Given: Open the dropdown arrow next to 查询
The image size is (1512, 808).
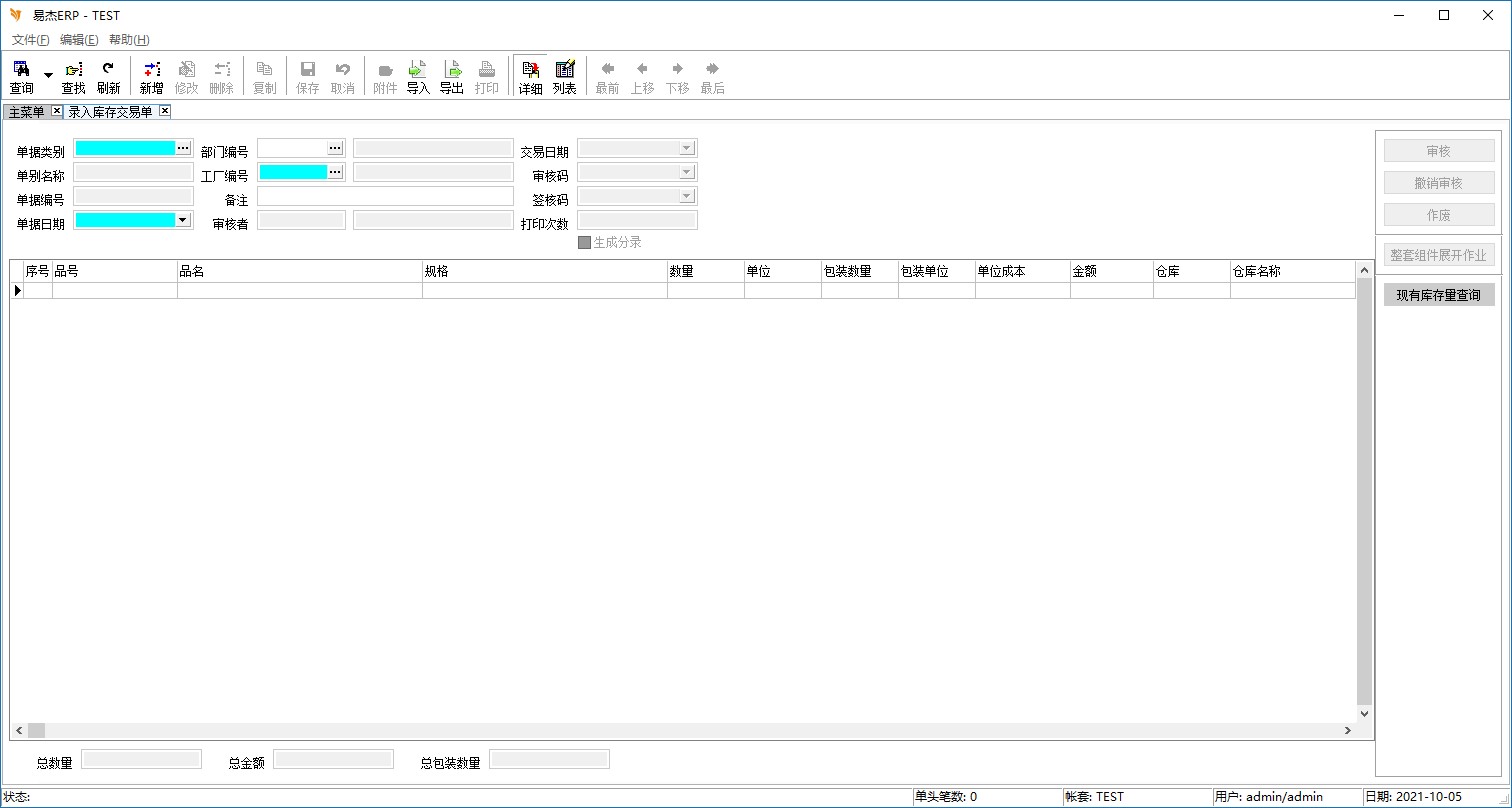Looking at the screenshot, I should [48, 75].
